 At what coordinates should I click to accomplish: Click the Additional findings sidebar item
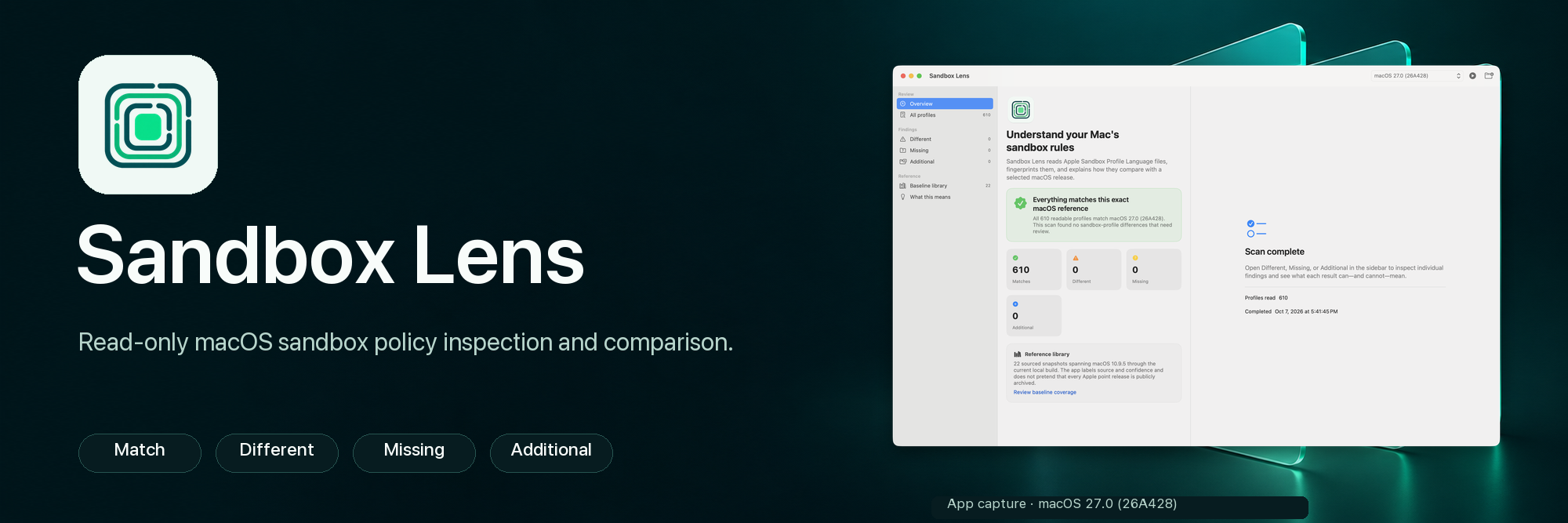pos(945,162)
